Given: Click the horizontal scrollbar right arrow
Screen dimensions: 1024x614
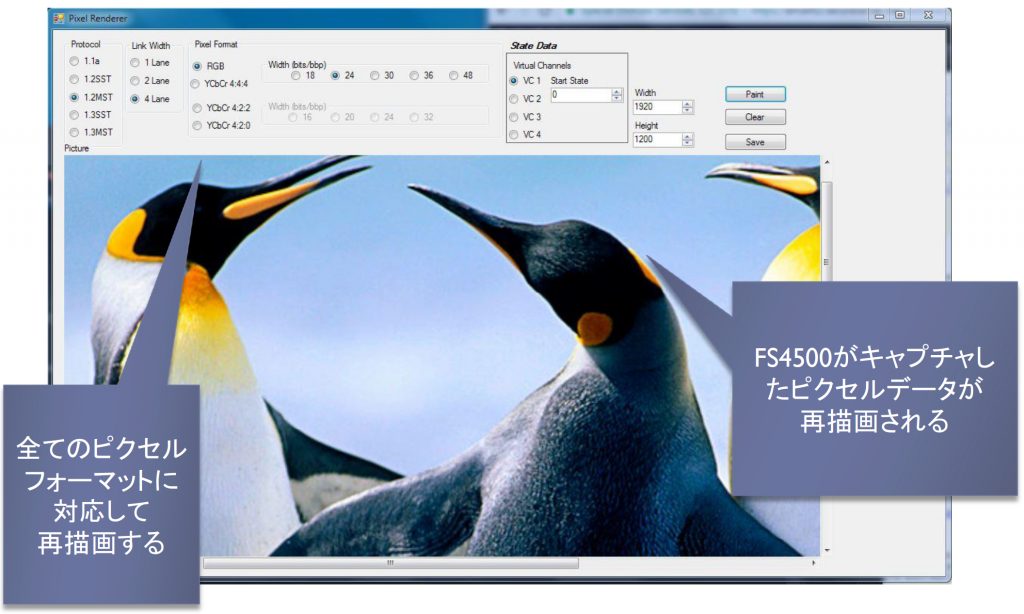Looking at the screenshot, I should [x=814, y=562].
